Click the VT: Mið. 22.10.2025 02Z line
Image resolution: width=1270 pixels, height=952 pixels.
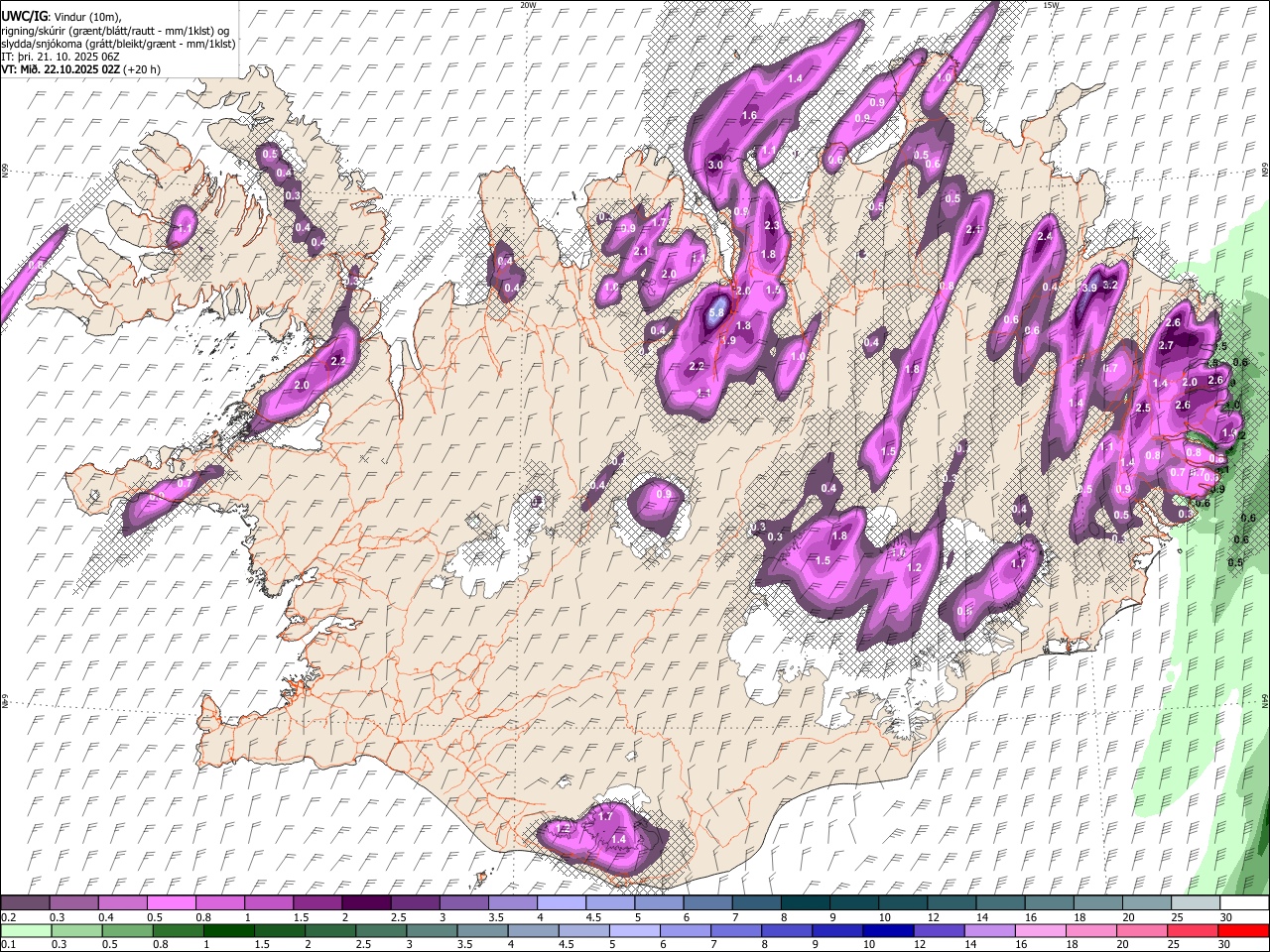click(x=80, y=69)
